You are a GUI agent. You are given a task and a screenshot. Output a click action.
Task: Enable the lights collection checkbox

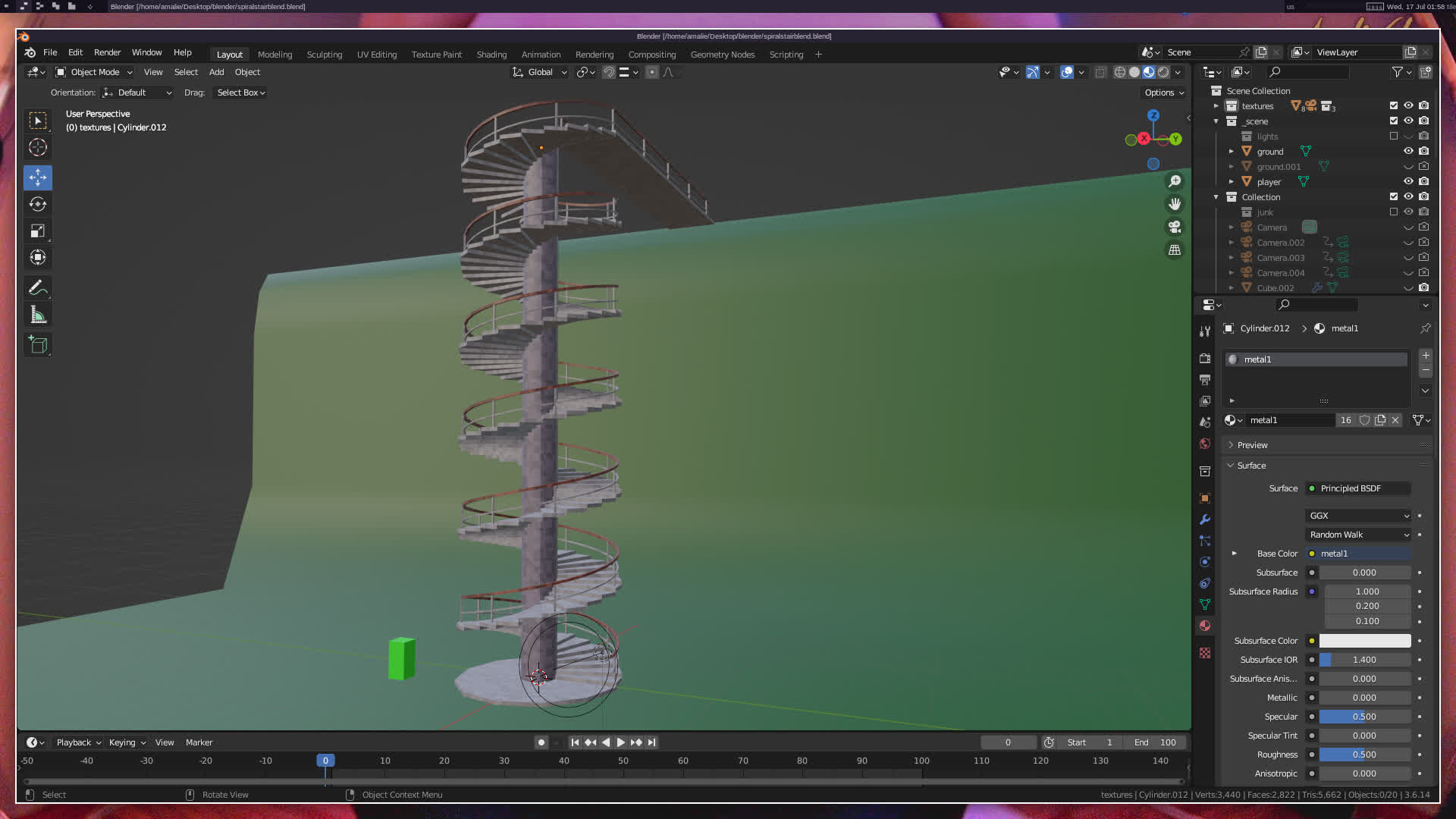click(1394, 136)
